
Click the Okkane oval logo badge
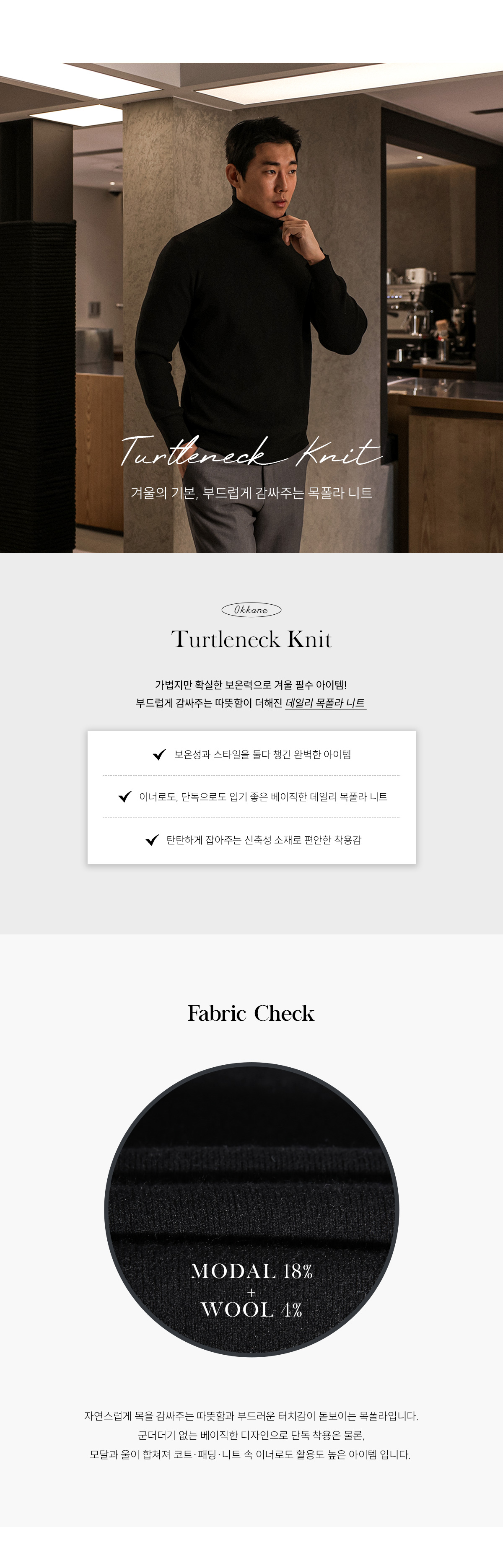[251, 609]
